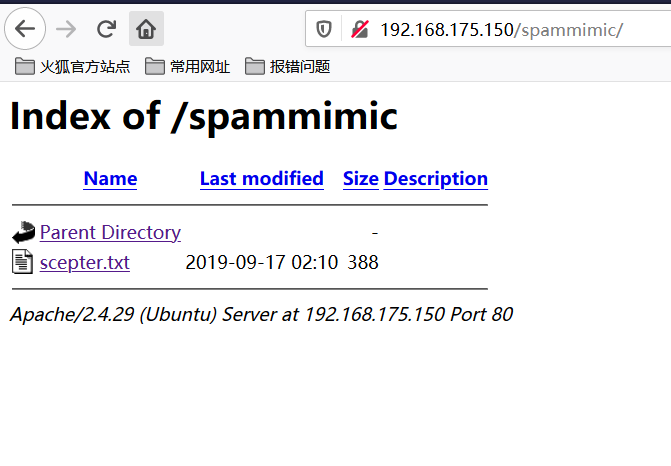The width and height of the screenshot is (671, 466).
Task: Open the scepter.txt file link
Action: (84, 263)
